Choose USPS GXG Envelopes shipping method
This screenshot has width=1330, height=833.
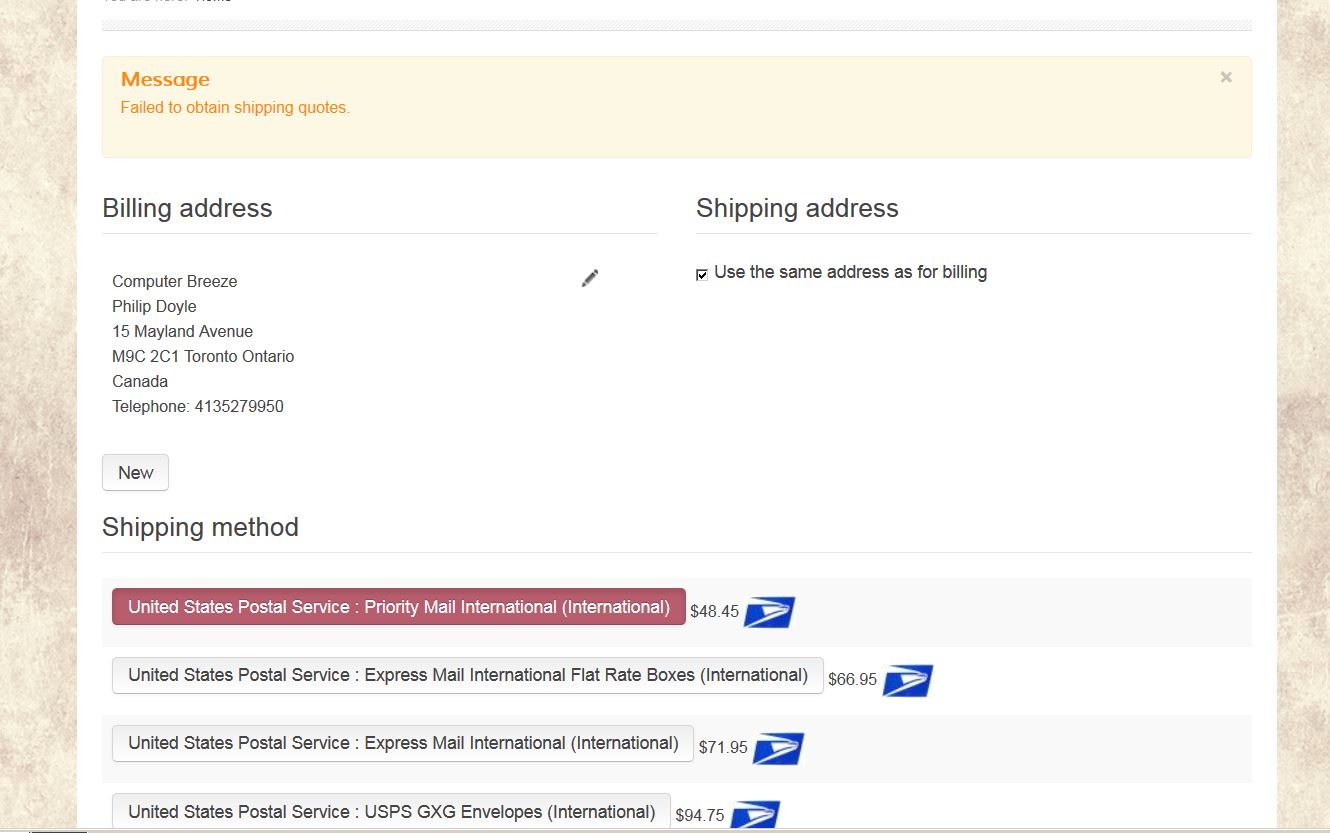(391, 811)
